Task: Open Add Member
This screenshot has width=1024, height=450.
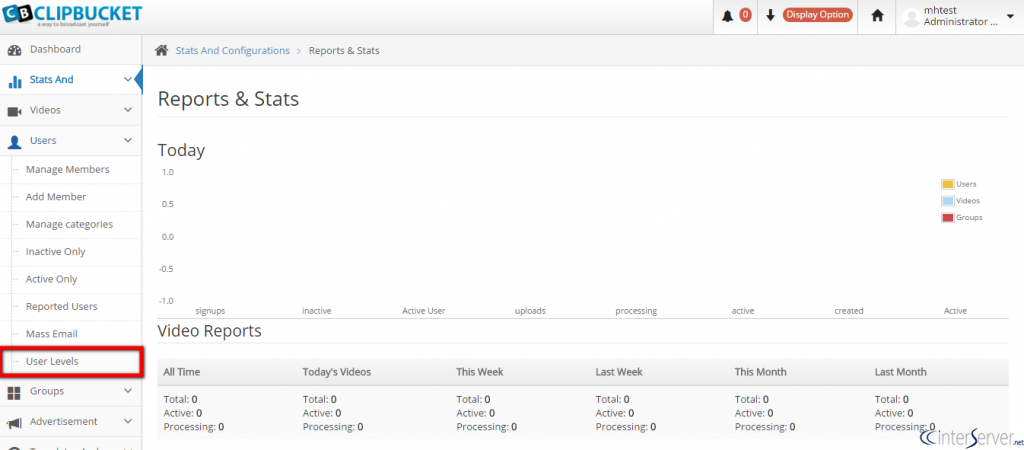Action: 56,197
